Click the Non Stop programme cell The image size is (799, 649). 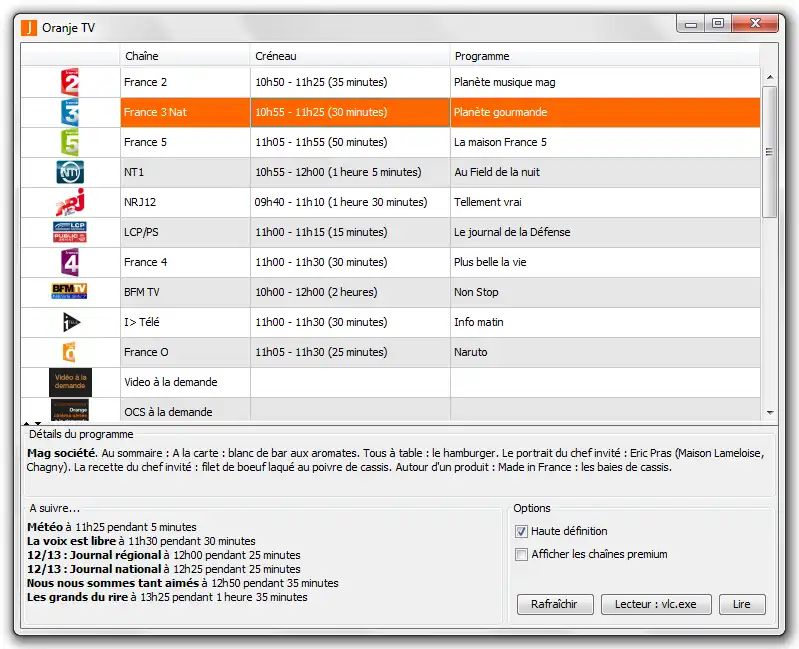pyautogui.click(x=605, y=292)
